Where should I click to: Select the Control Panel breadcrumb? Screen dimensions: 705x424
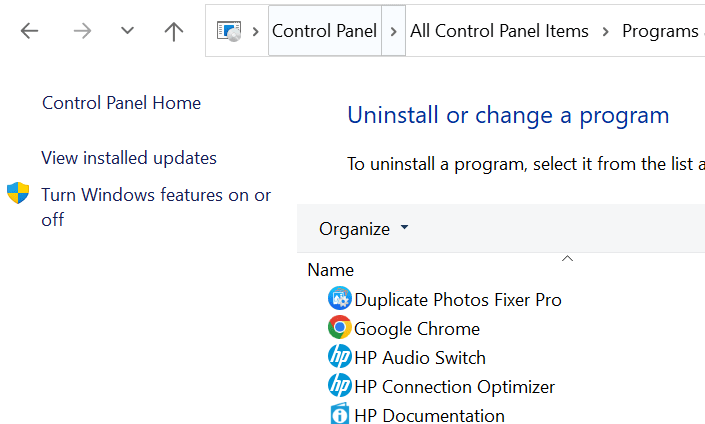[x=324, y=32]
